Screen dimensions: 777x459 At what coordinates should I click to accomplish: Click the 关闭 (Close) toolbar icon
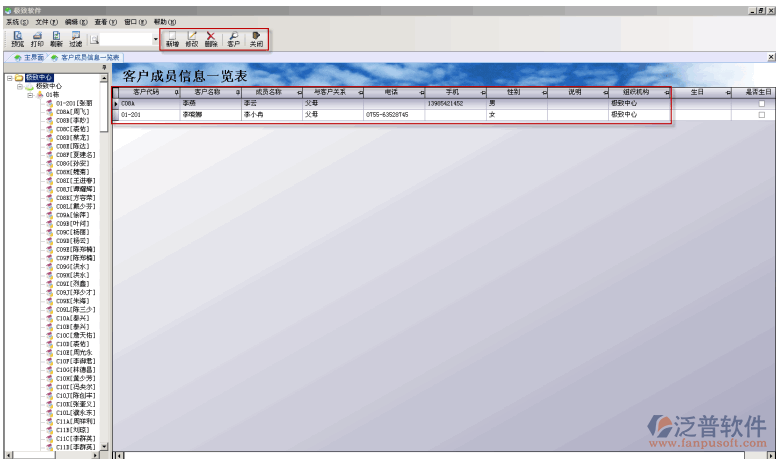(x=256, y=39)
